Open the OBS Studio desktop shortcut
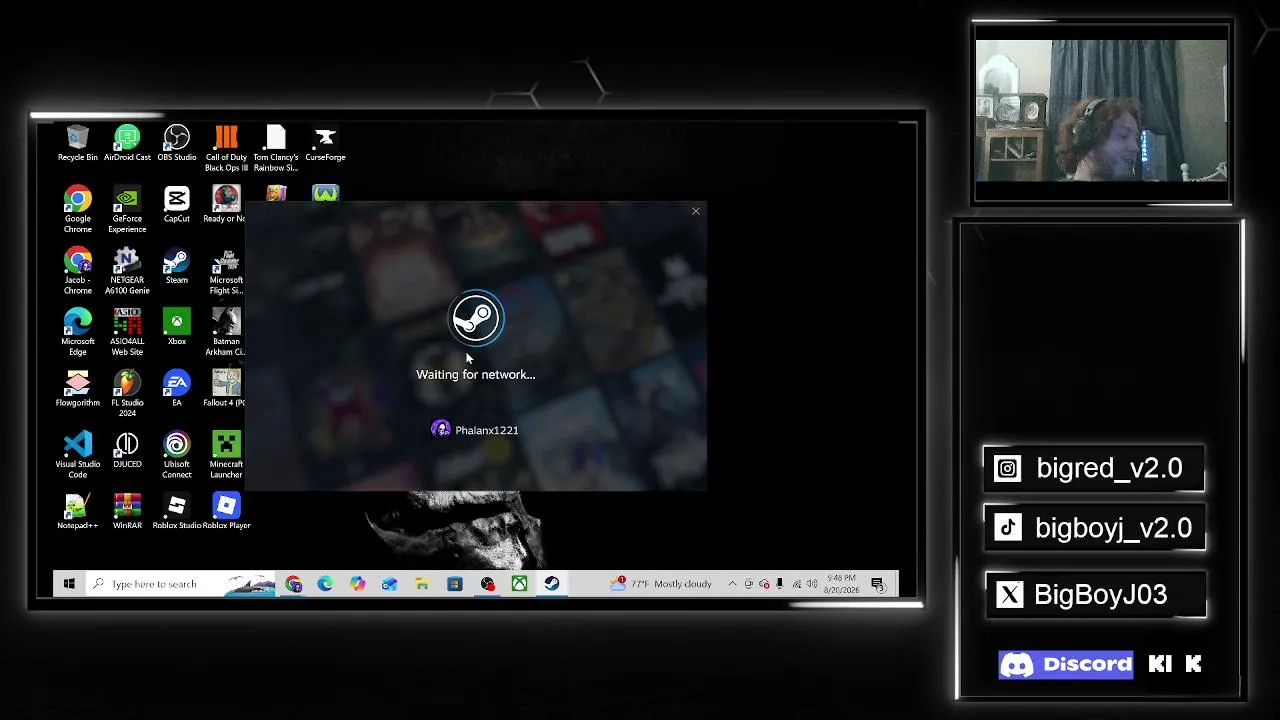Image resolution: width=1280 pixels, height=720 pixels. (176, 143)
